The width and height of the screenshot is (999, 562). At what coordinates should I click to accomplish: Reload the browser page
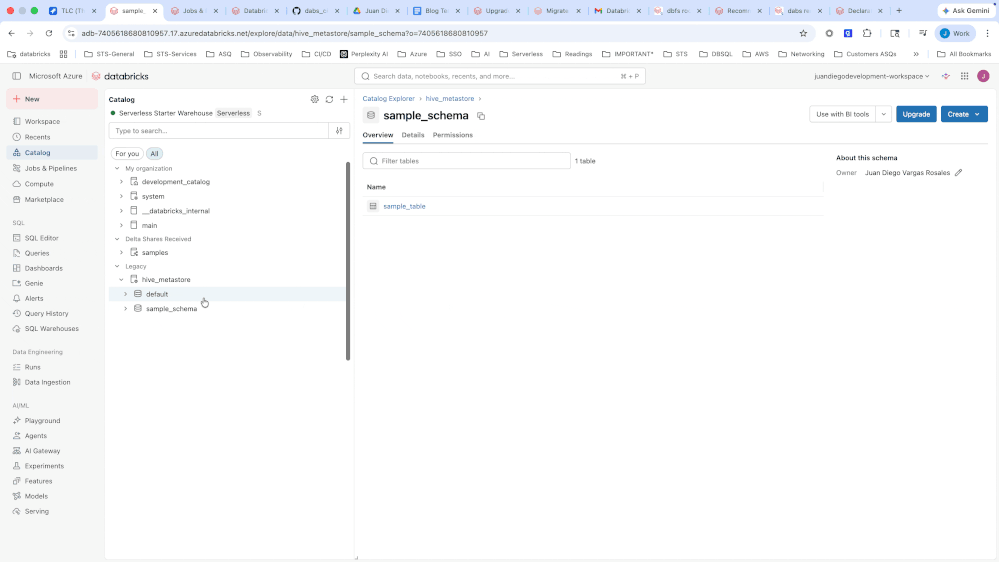[49, 33]
